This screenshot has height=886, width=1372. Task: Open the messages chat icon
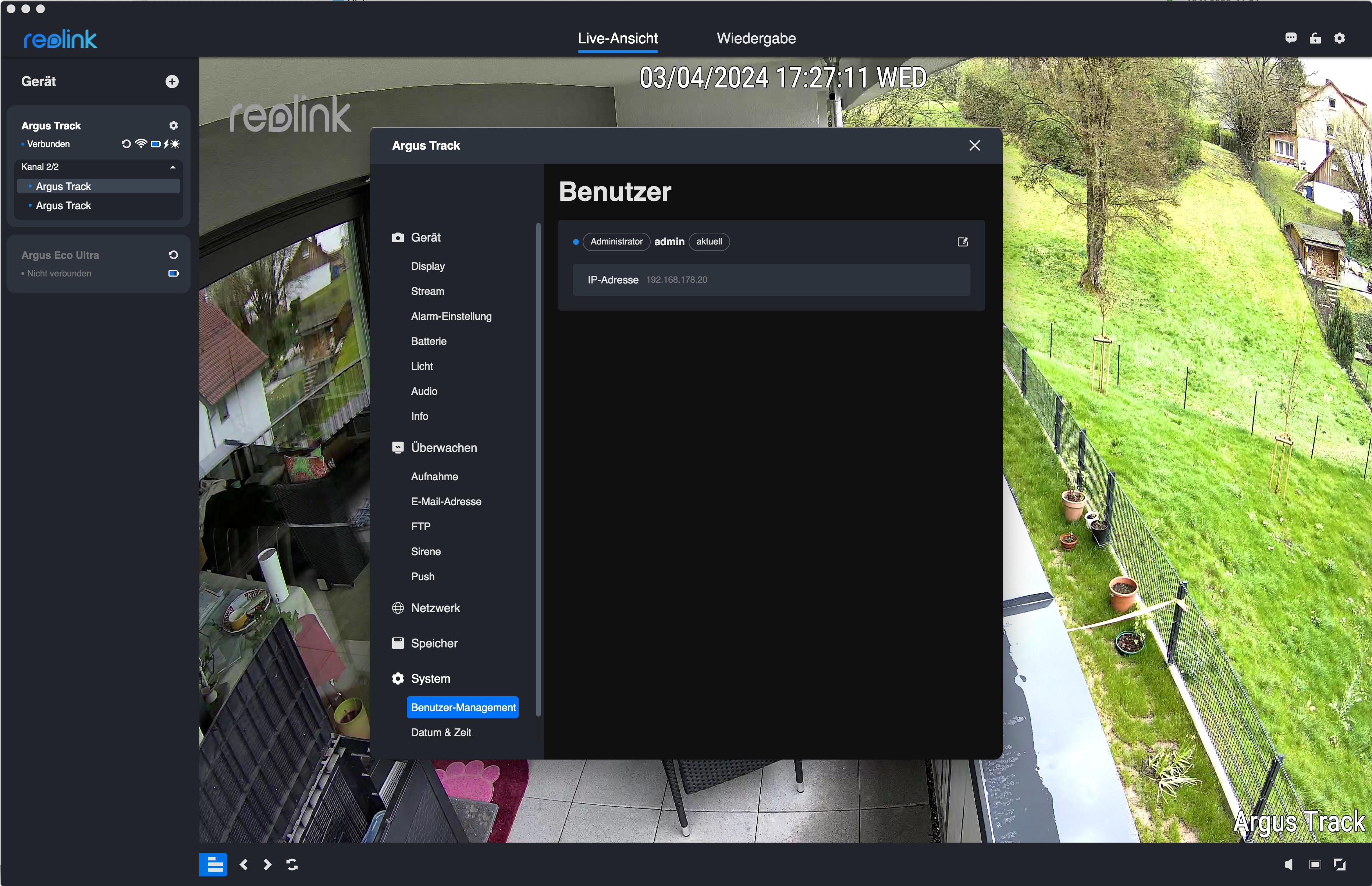[x=1290, y=38]
